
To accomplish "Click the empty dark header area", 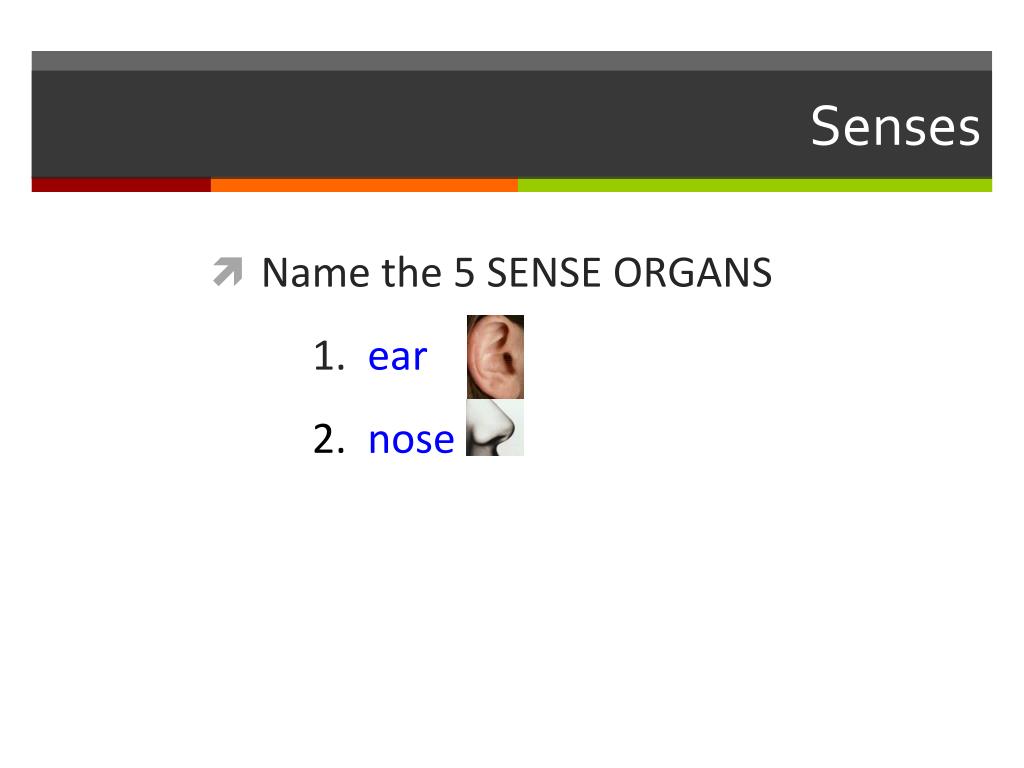I will (418, 124).
